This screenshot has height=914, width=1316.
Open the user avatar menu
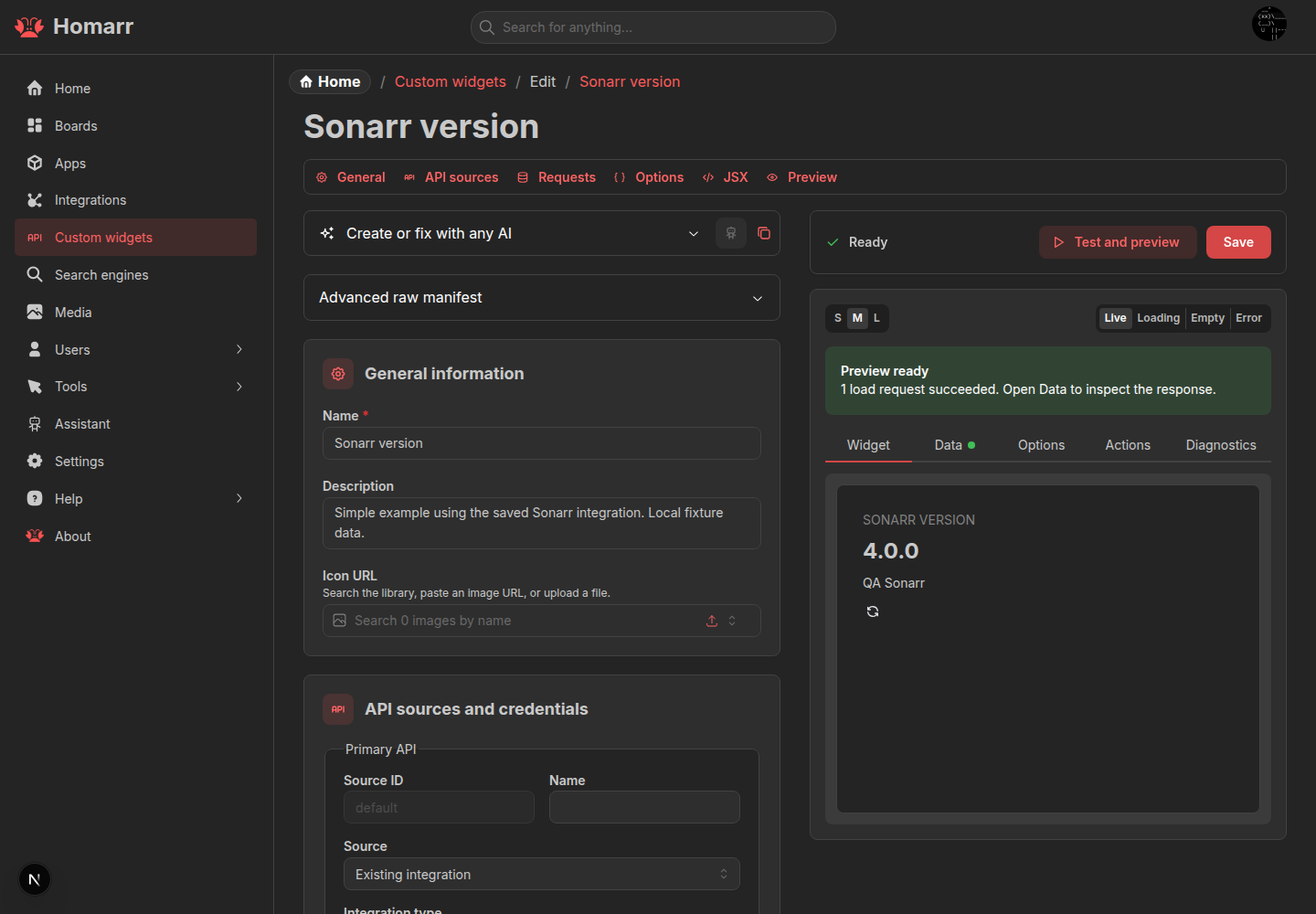click(1269, 24)
